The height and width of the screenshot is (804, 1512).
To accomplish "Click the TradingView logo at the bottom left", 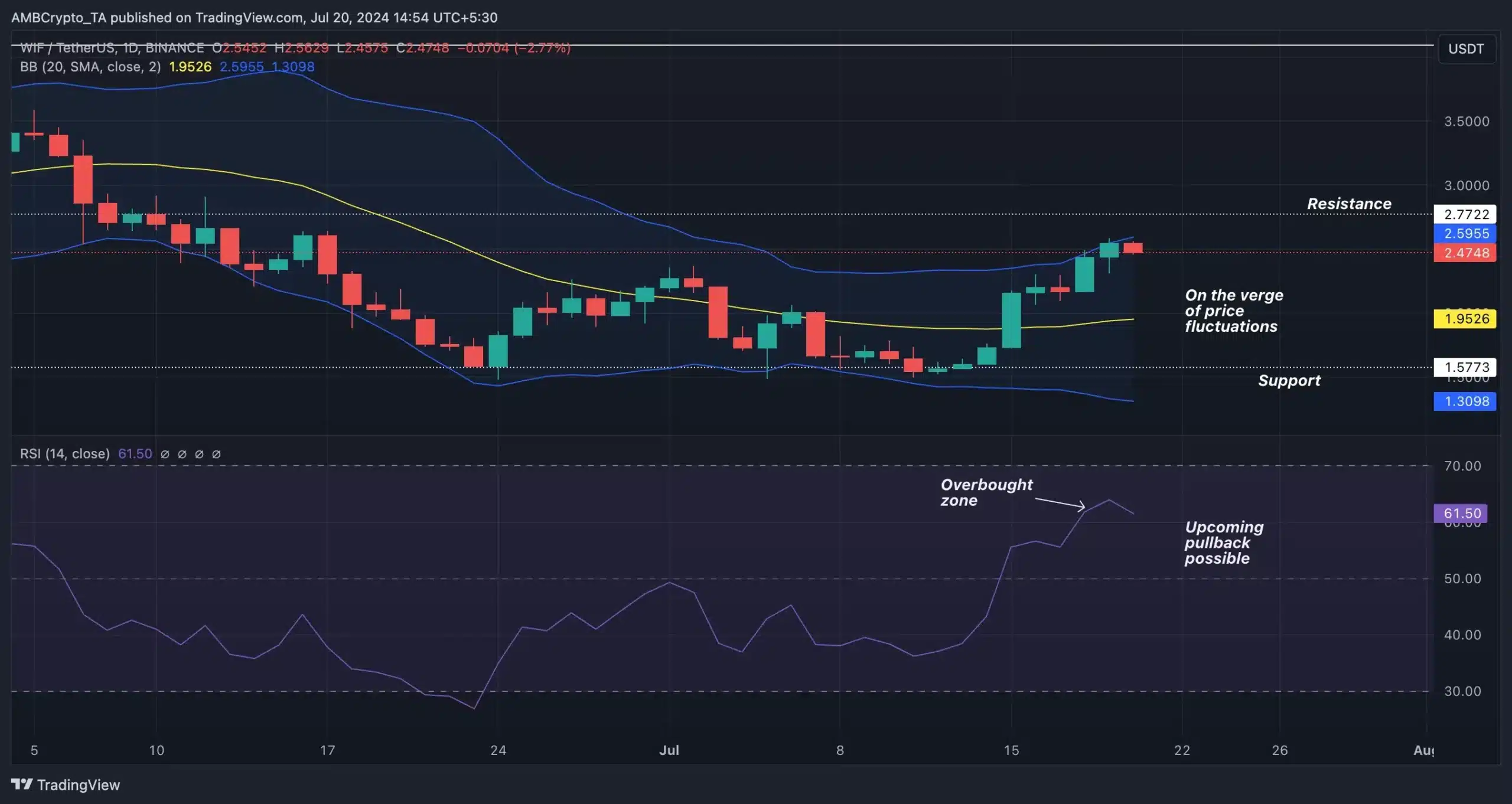I will coord(66,785).
